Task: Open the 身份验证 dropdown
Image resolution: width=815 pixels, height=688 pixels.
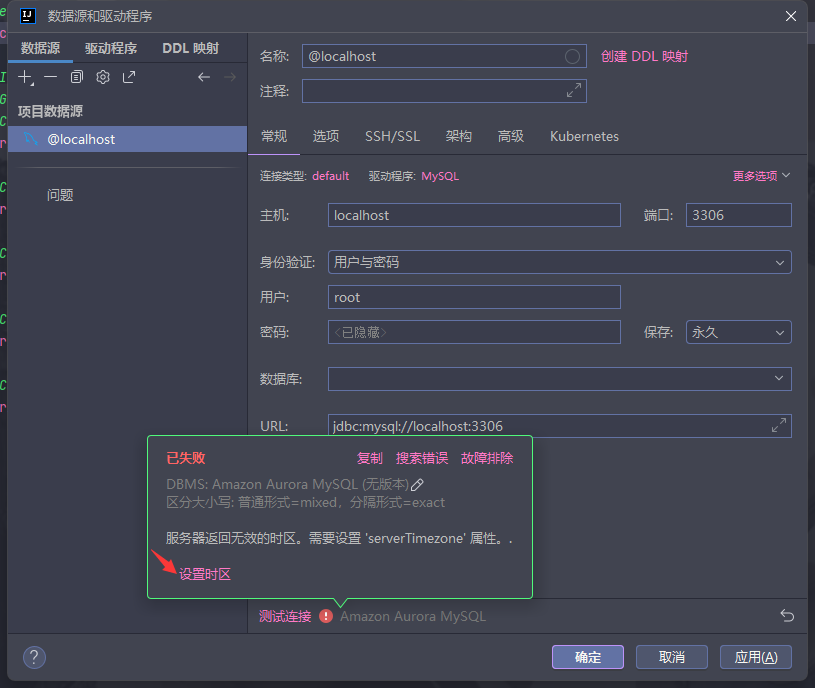Action: pos(779,261)
